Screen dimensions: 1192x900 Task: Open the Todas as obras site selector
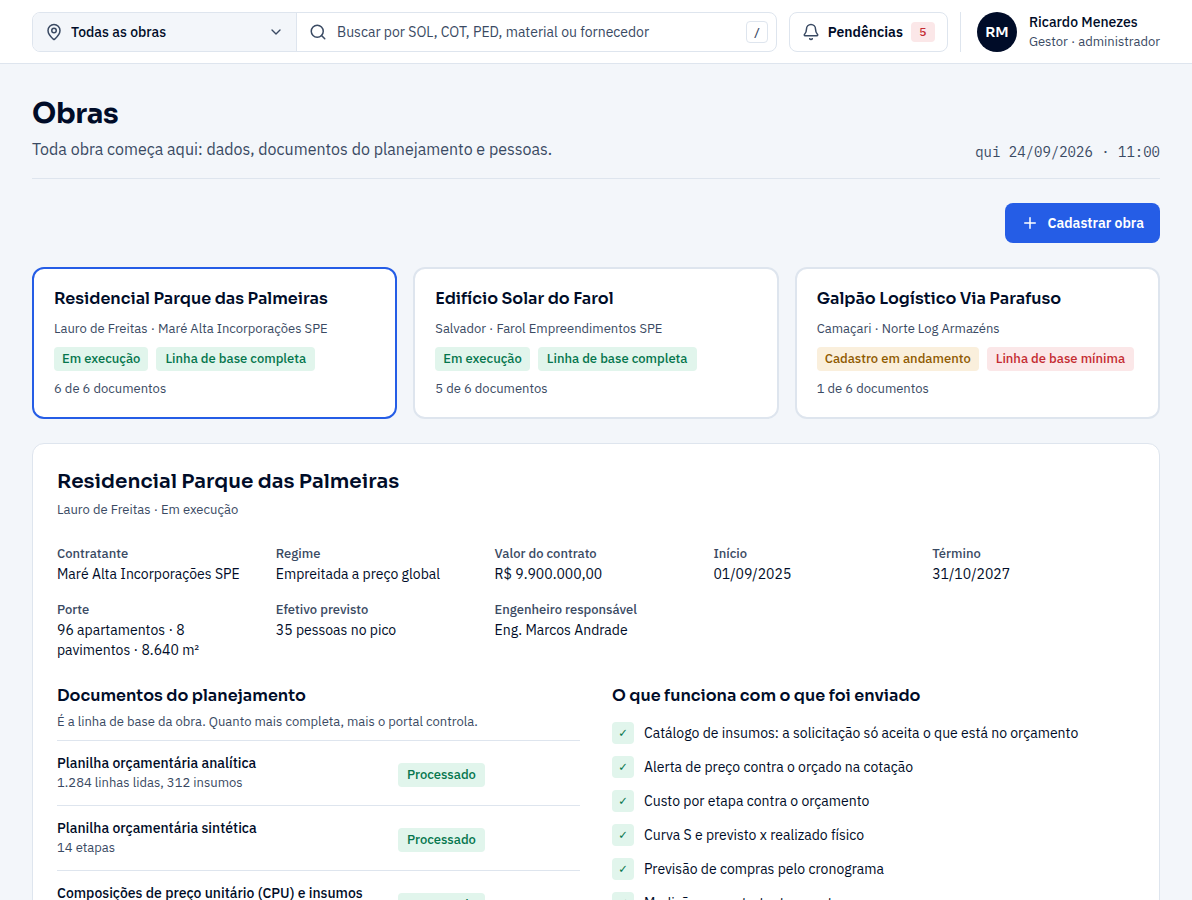coord(164,32)
